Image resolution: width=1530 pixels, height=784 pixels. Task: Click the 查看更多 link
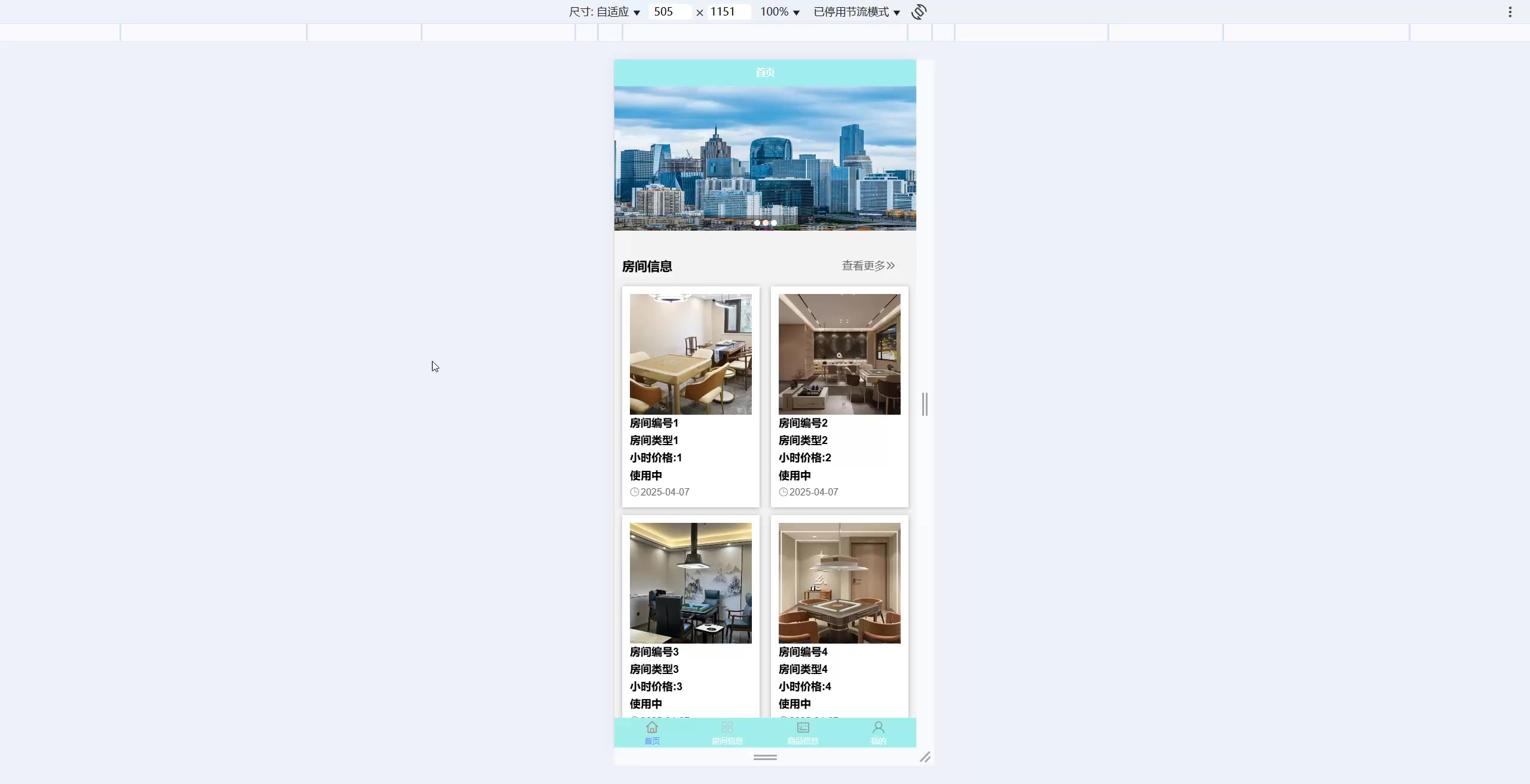click(x=868, y=265)
